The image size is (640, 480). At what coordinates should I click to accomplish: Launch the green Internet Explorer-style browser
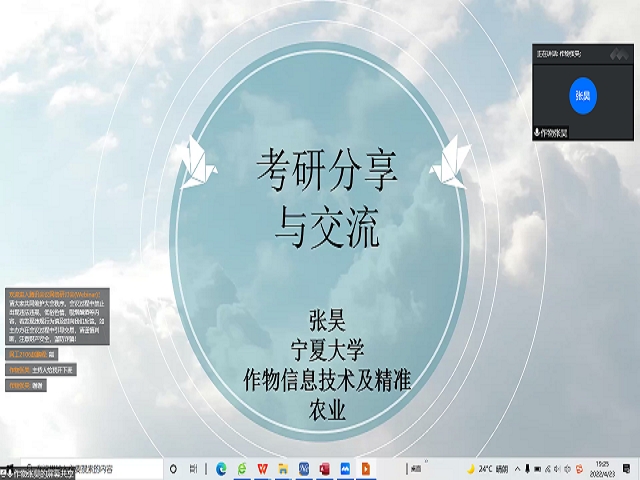(242, 469)
